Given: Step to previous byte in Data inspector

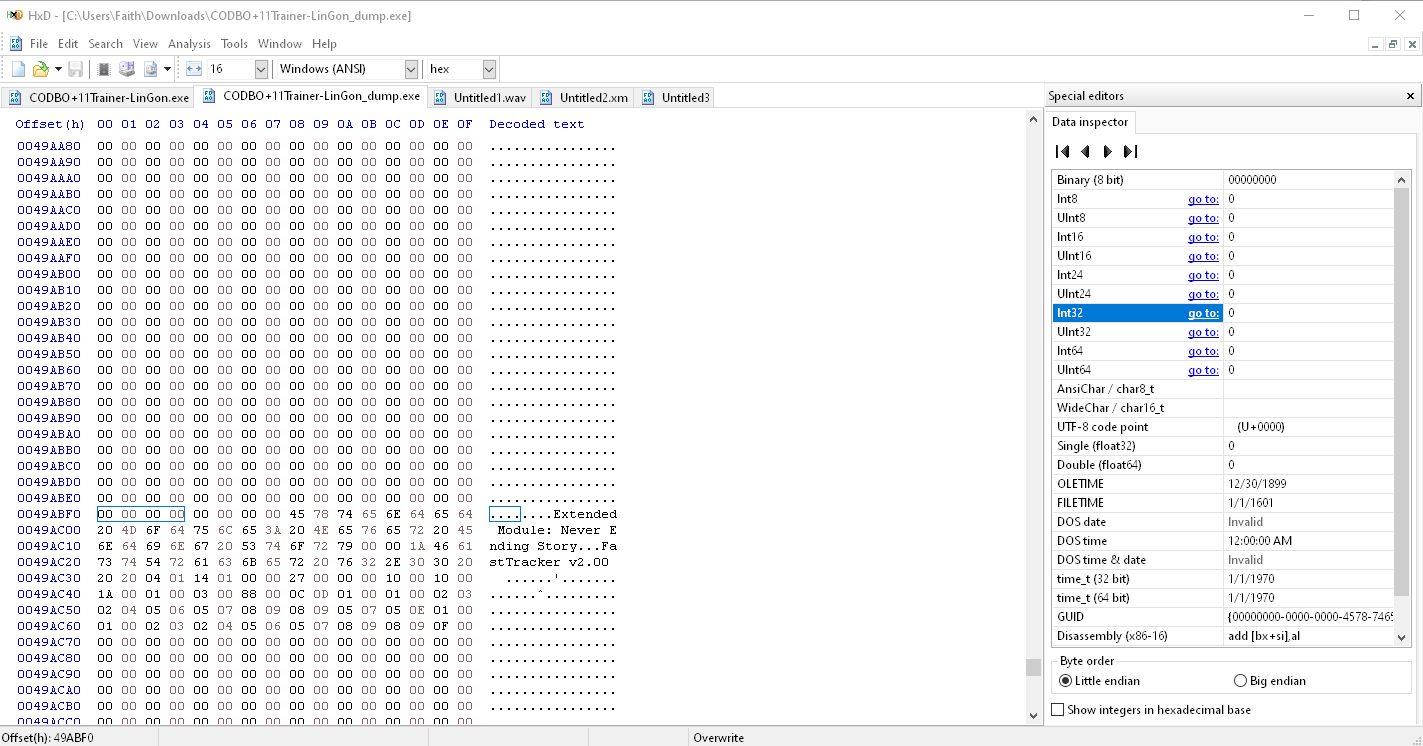Looking at the screenshot, I should 1085,152.
